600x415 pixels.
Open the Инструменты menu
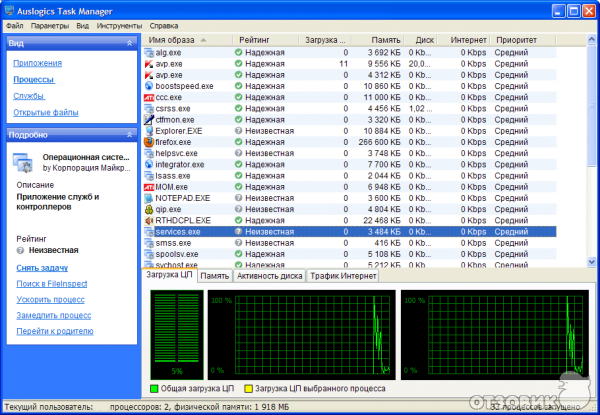120,23
